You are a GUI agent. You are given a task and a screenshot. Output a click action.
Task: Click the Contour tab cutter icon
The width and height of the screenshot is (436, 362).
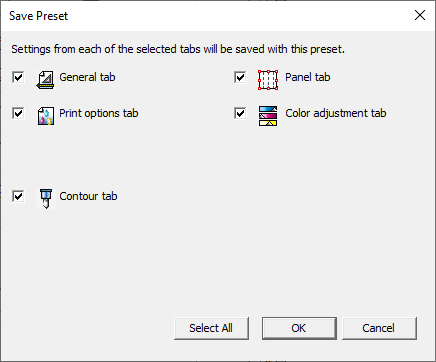tap(46, 199)
